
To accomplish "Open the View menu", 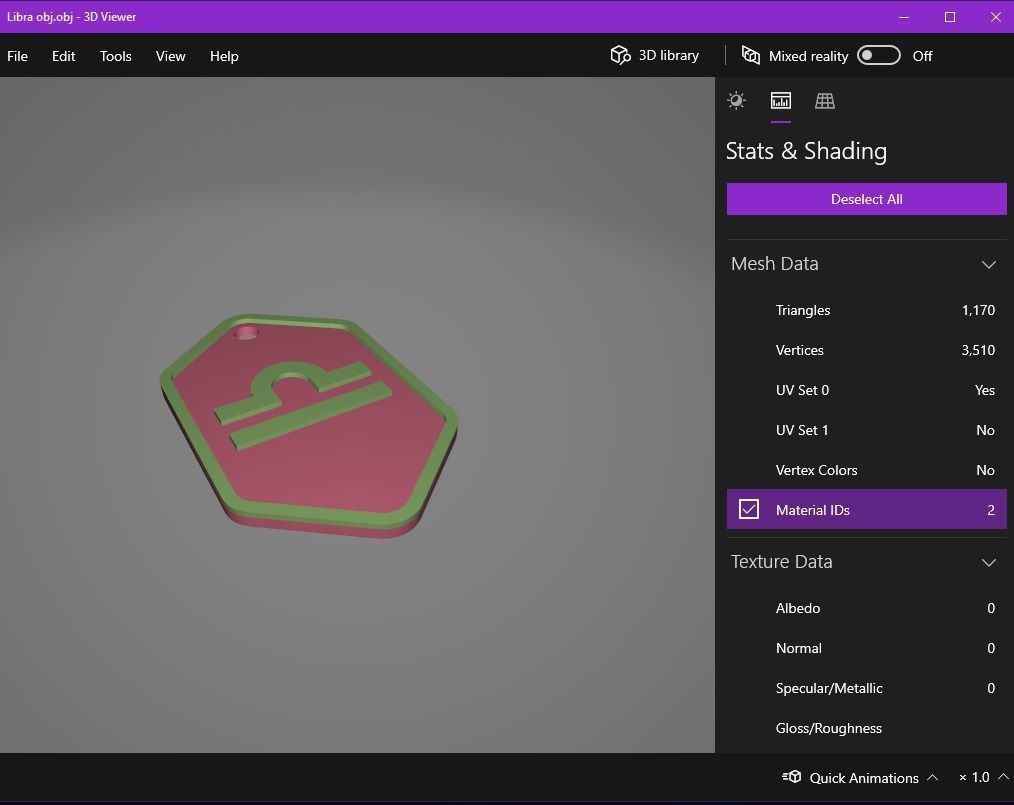I will click(170, 56).
